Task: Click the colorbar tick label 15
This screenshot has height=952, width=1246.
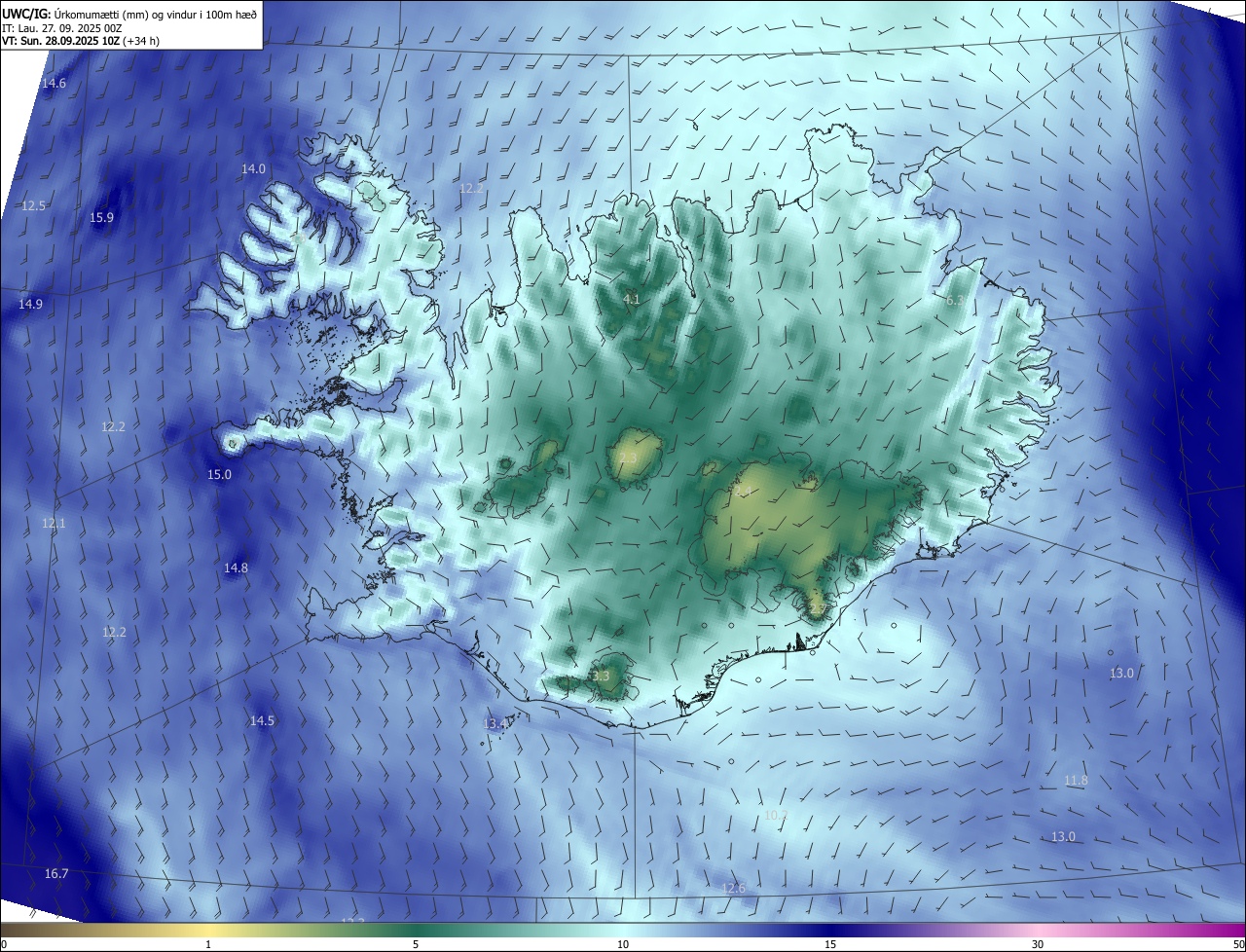Action: 830,944
